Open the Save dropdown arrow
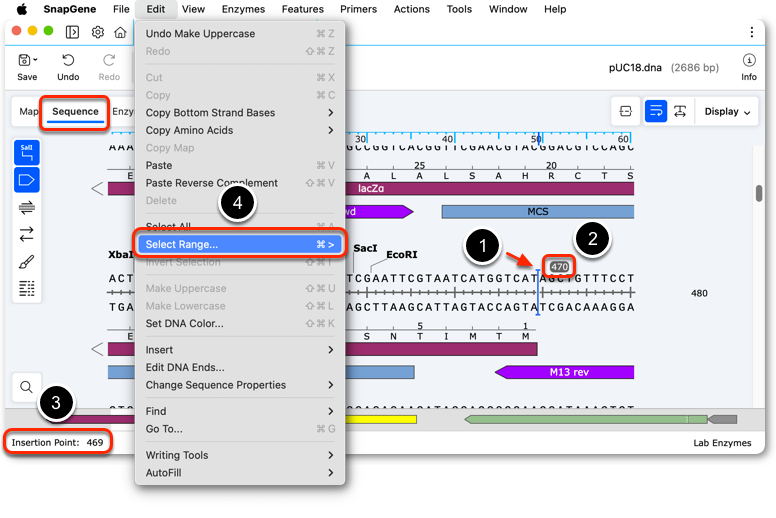Screen dimensions: 776x518 point(35,60)
